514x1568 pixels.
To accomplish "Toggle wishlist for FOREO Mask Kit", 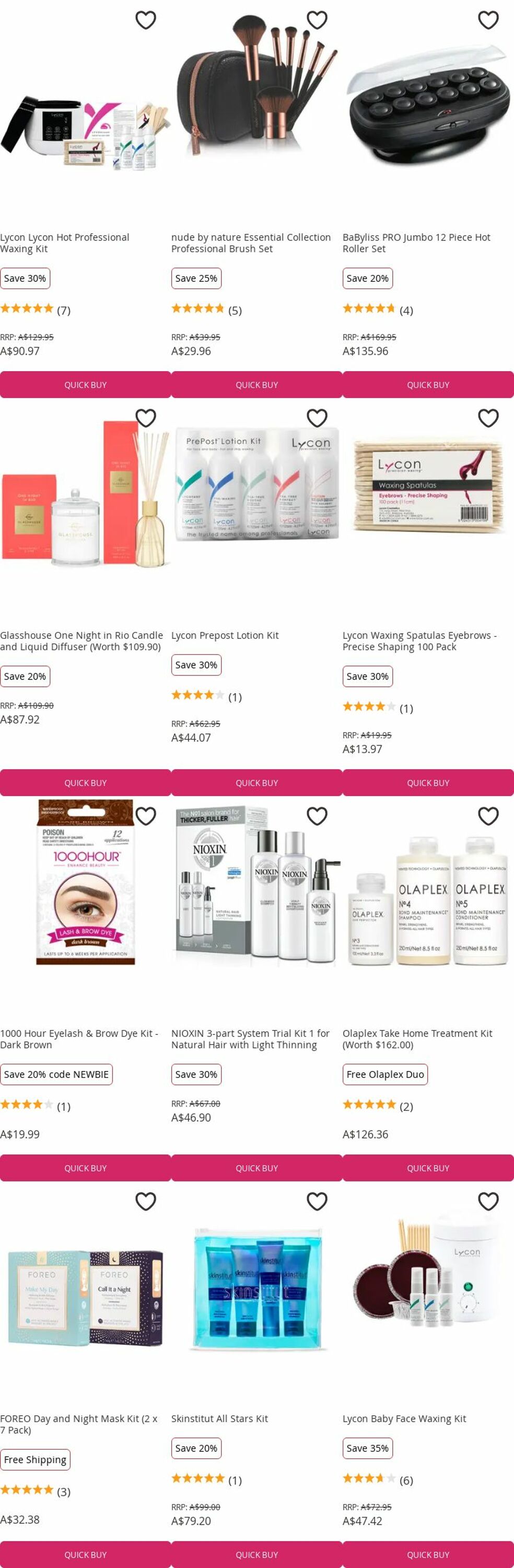I will [145, 1202].
